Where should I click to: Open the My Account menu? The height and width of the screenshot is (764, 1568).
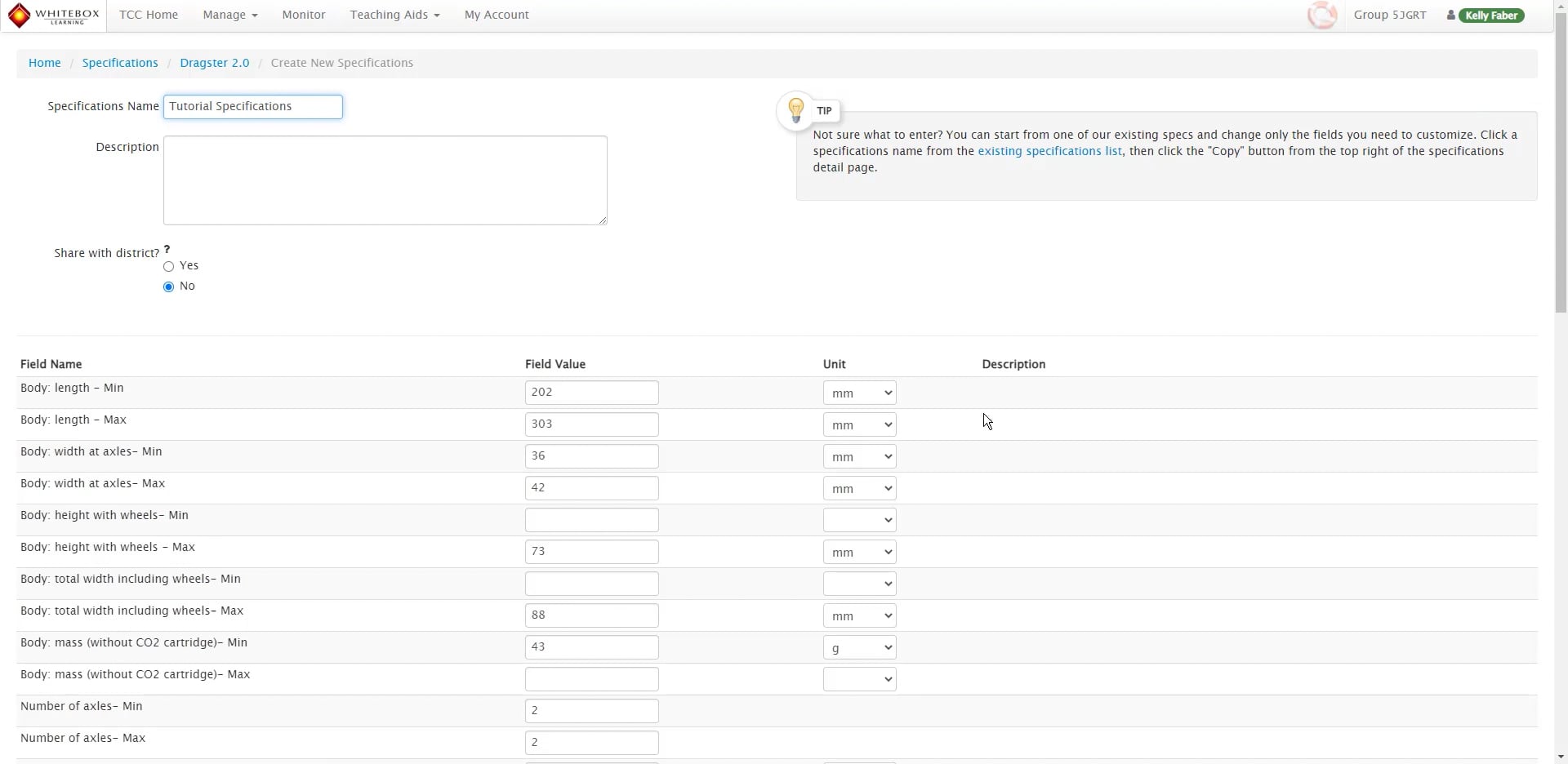tap(496, 15)
